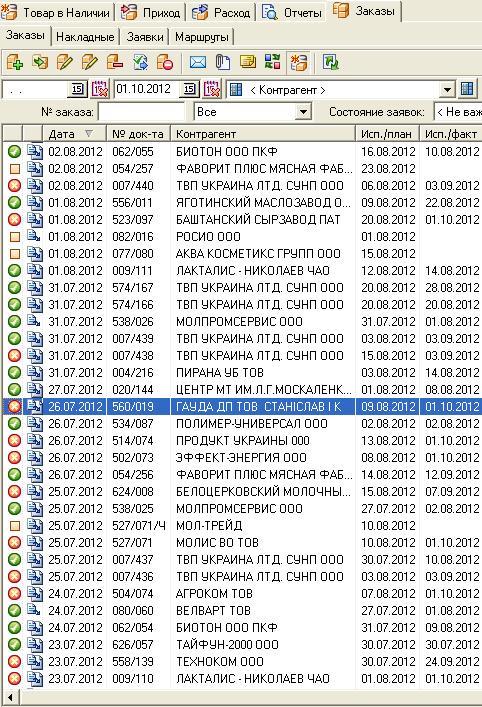Clear the end date 01.10.2012 with calendar-X icon
This screenshot has height=707, width=482.
point(212,89)
